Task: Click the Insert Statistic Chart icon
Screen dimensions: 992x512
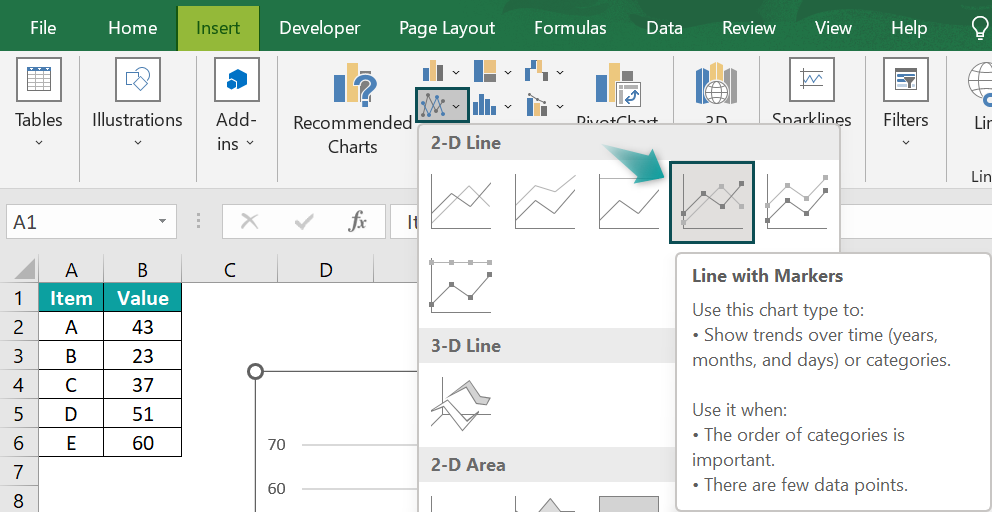Action: (485, 105)
